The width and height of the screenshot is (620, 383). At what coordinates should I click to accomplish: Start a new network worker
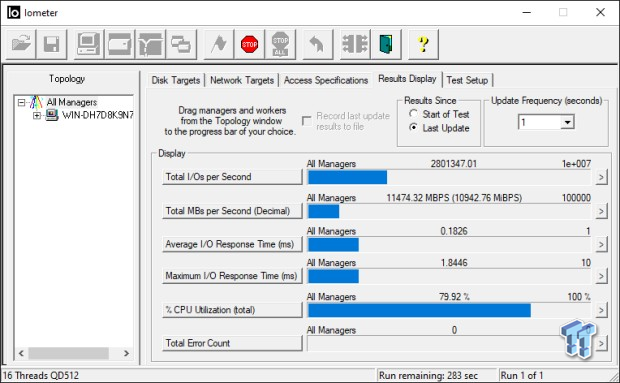tap(150, 44)
